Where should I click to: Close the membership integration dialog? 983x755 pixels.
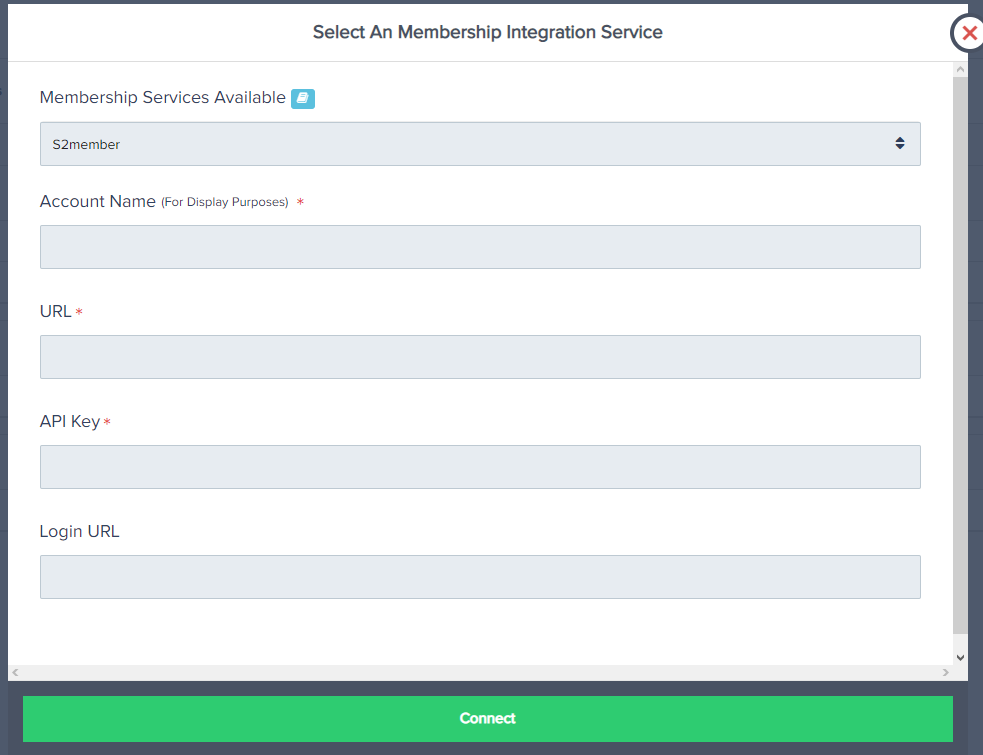(968, 33)
